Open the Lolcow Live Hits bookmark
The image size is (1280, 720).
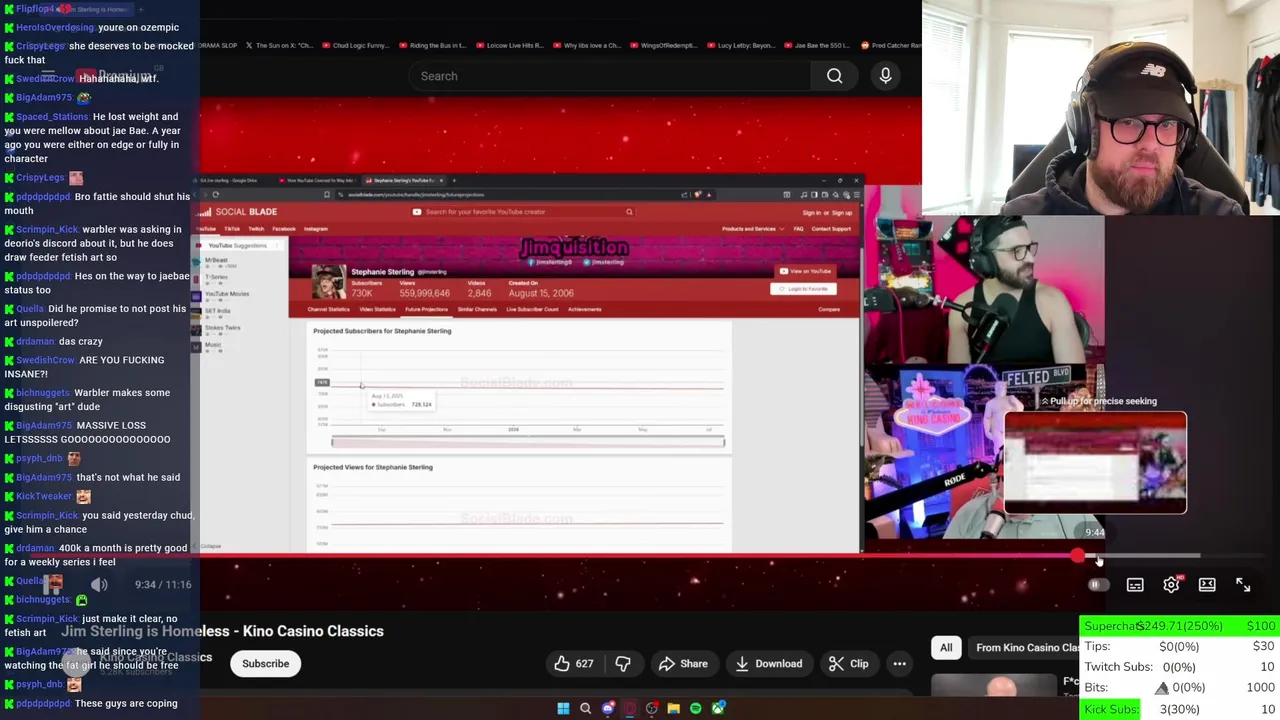tap(509, 45)
